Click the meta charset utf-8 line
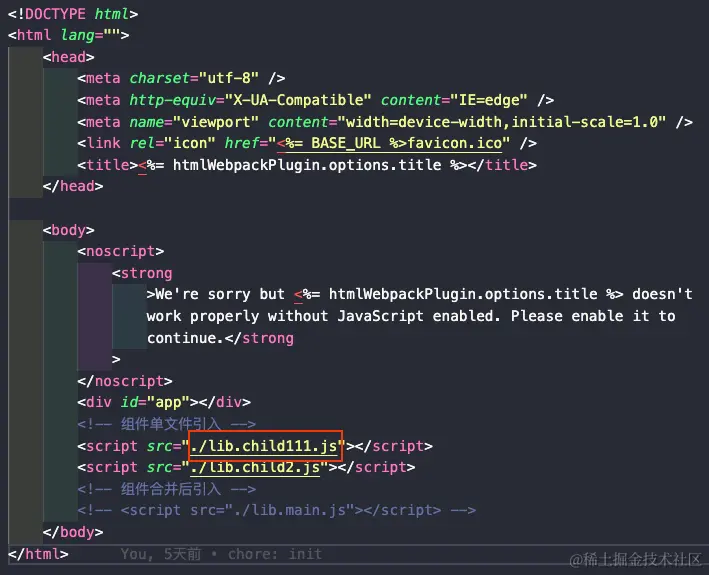709x575 pixels. pyautogui.click(x=181, y=78)
